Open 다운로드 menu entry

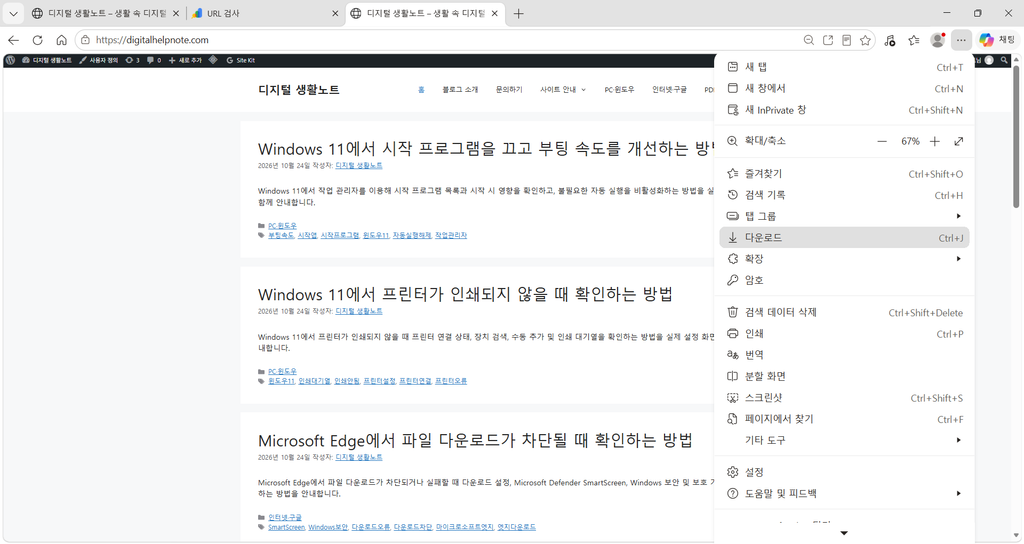click(844, 238)
